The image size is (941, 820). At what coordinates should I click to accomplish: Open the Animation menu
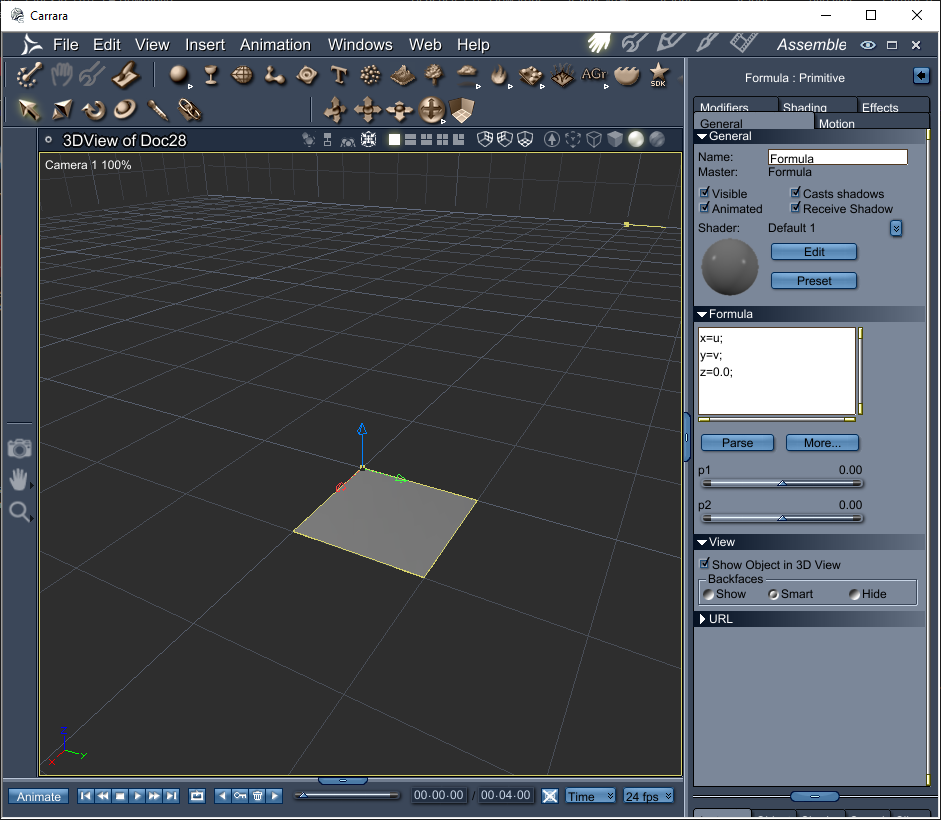[x=275, y=45]
